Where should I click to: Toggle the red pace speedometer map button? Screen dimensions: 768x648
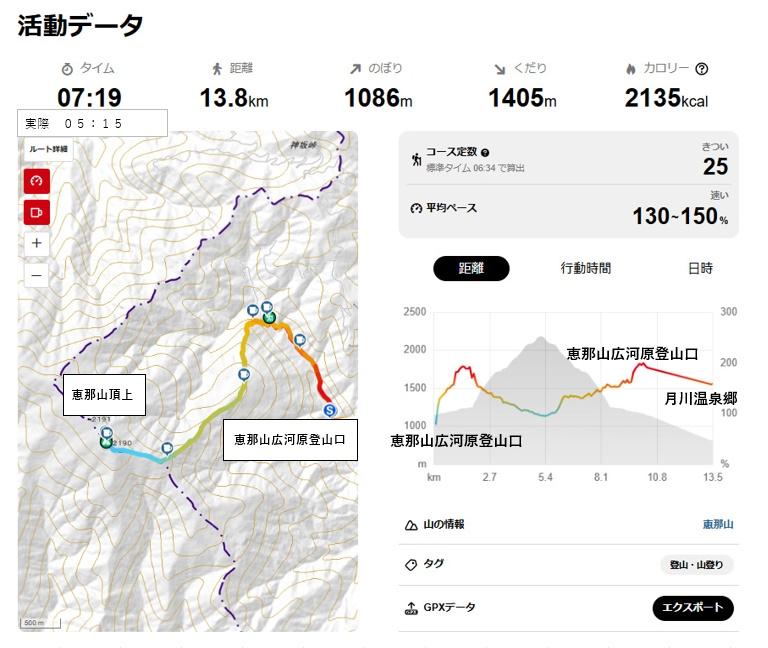click(37, 181)
